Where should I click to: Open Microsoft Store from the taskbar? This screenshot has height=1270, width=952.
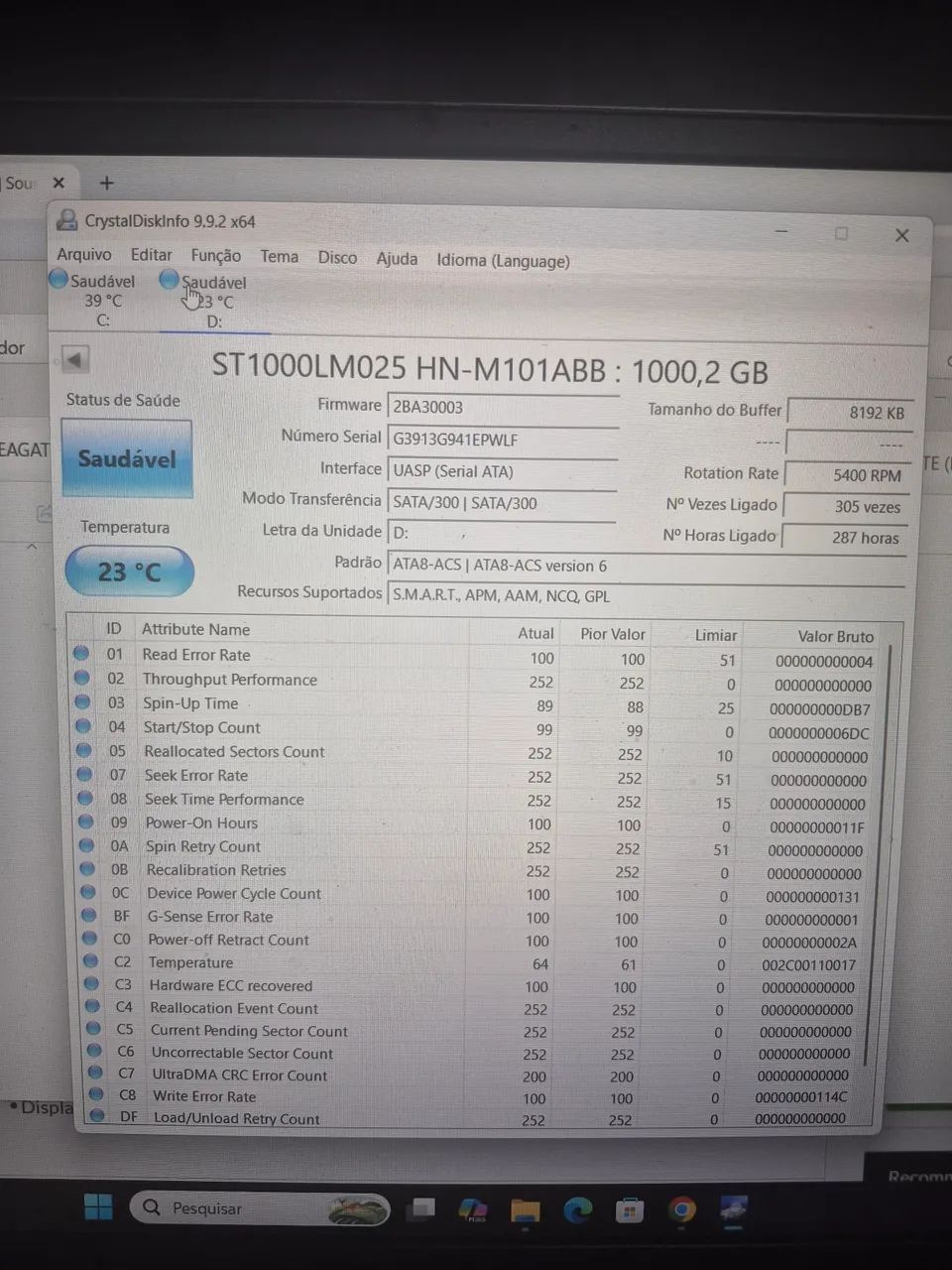[x=629, y=1209]
